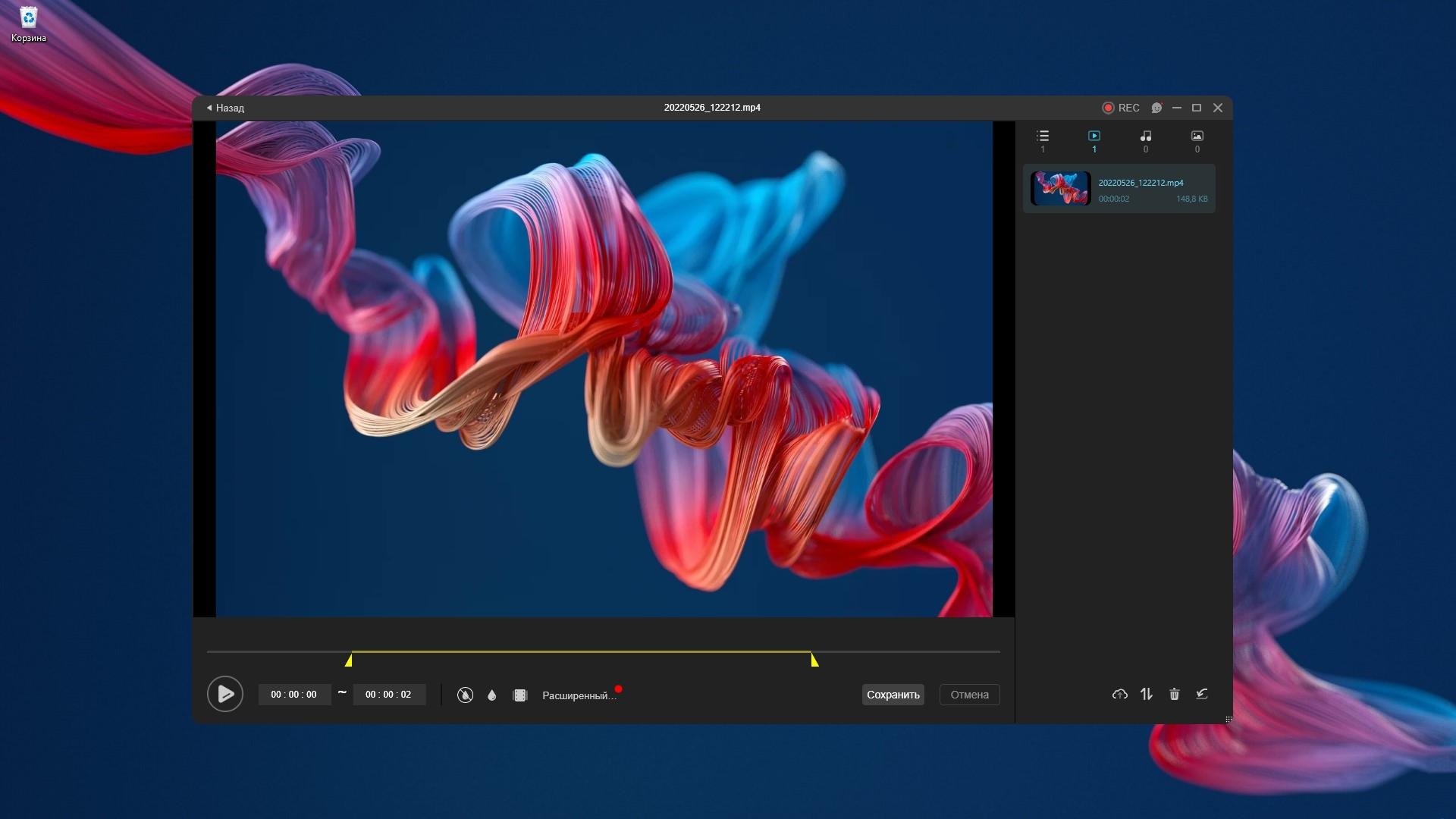Click the Отмена button
Screen dimensions: 1456x819
click(x=969, y=695)
